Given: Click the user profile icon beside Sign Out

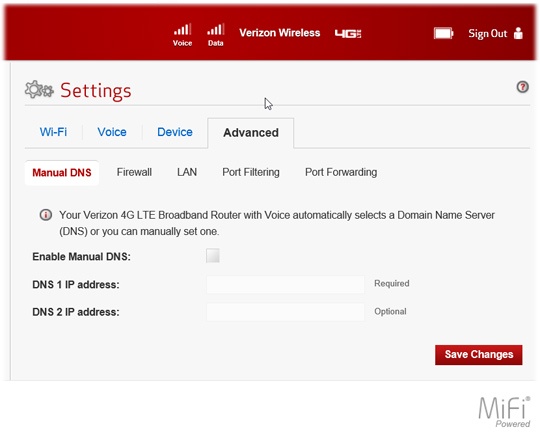Looking at the screenshot, I should [x=518, y=33].
